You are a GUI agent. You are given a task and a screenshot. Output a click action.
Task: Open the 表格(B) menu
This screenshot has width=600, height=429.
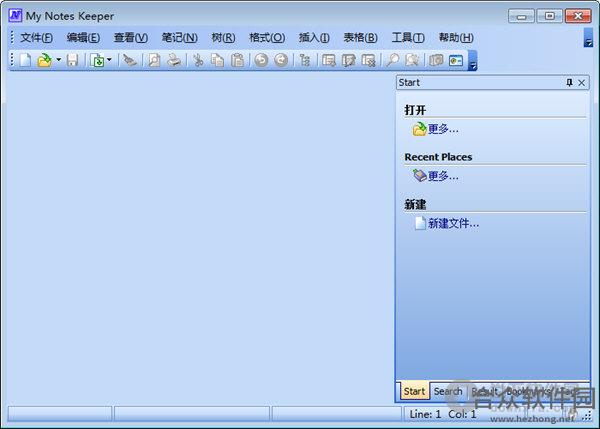(360, 38)
